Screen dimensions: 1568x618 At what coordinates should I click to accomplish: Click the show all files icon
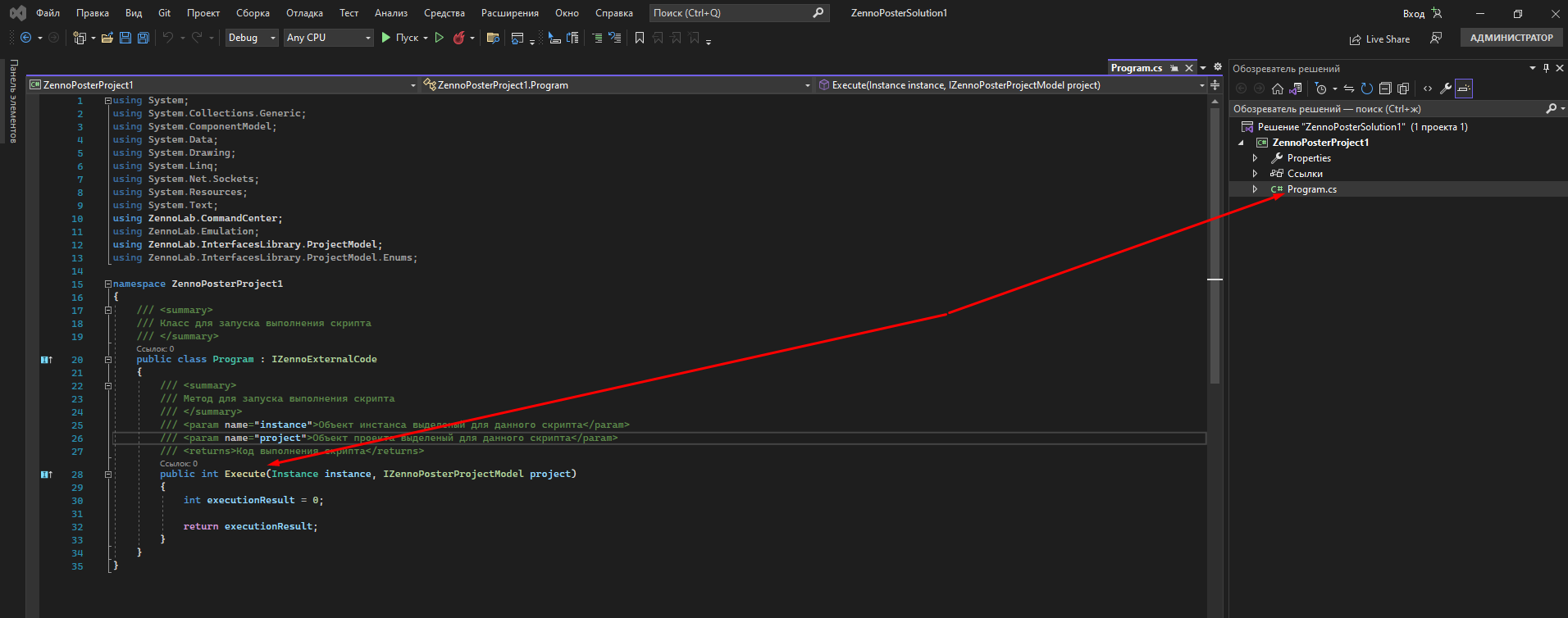coord(1403,89)
